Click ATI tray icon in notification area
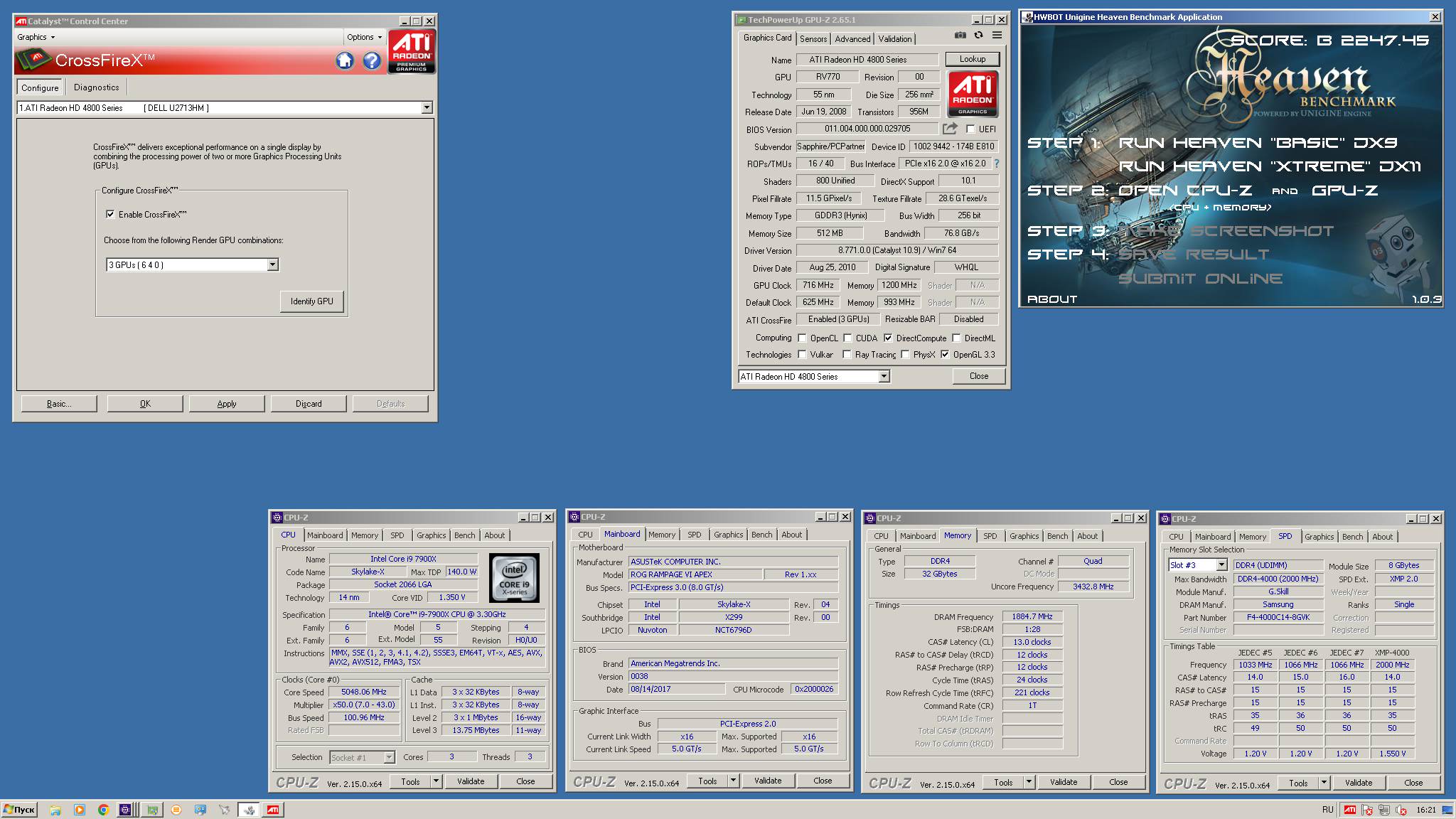 point(1349,810)
